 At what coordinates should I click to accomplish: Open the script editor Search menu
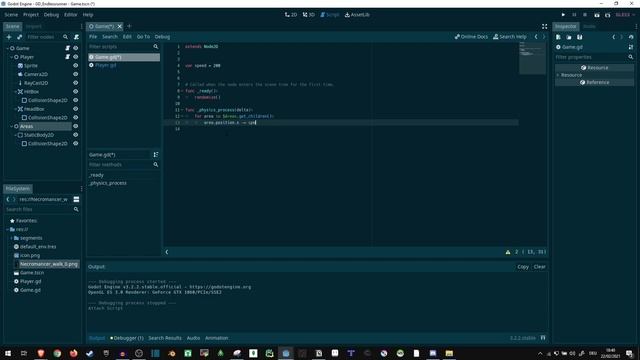pos(110,37)
